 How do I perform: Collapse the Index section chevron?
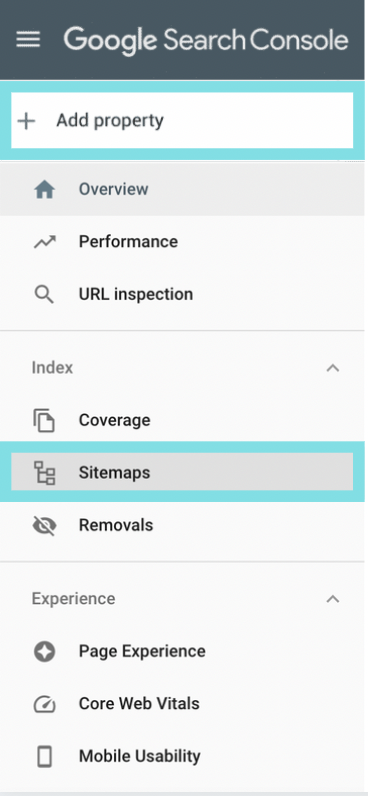(332, 368)
